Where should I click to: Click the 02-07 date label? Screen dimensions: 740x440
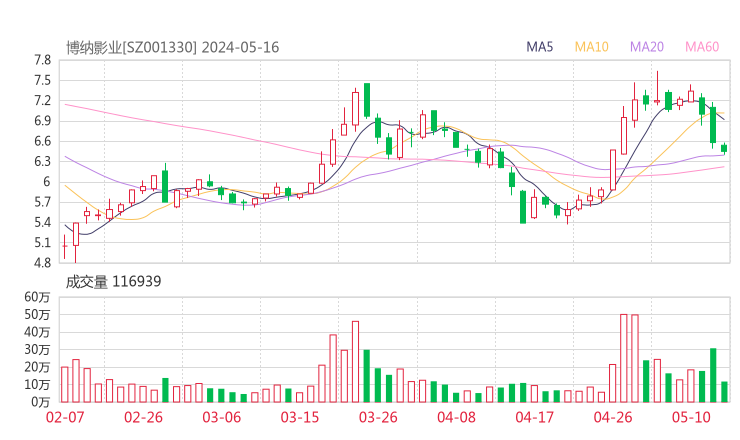click(x=65, y=417)
